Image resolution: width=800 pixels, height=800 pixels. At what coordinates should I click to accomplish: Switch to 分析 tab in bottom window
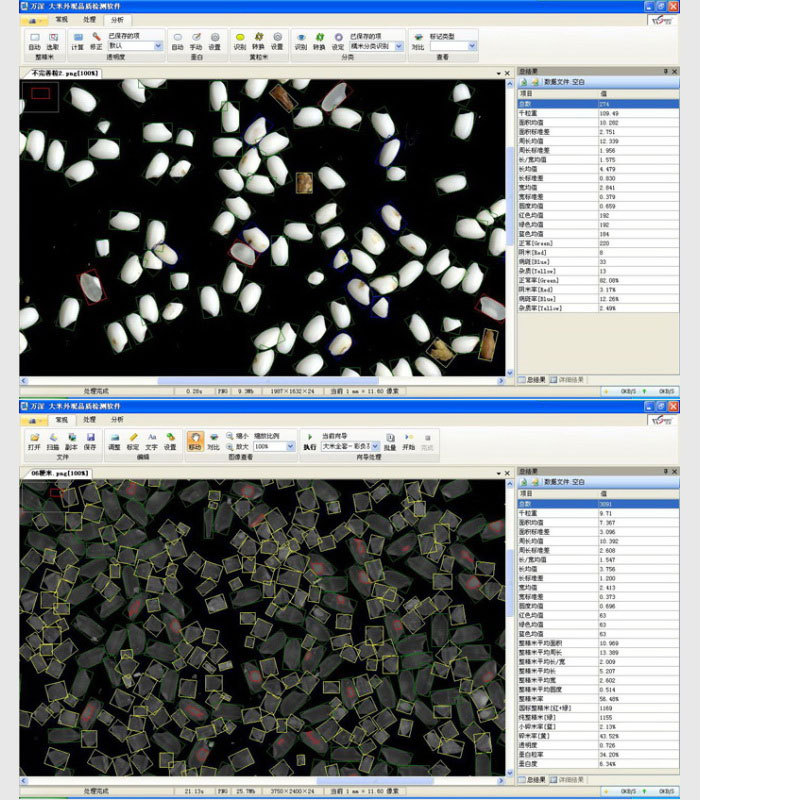(x=117, y=419)
